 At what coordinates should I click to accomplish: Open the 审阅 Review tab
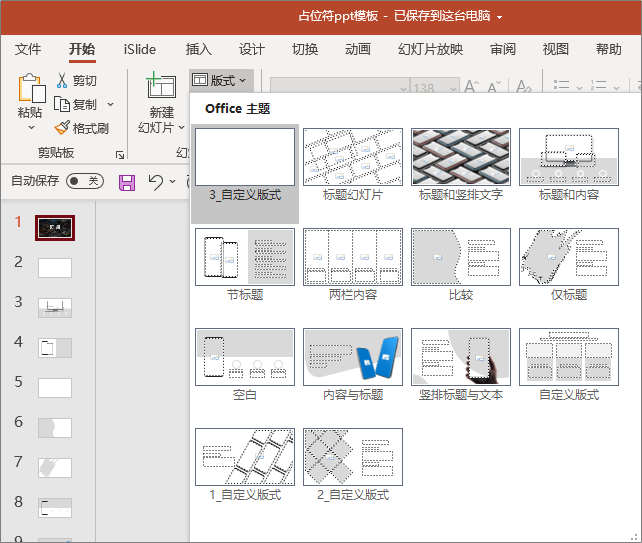[503, 49]
